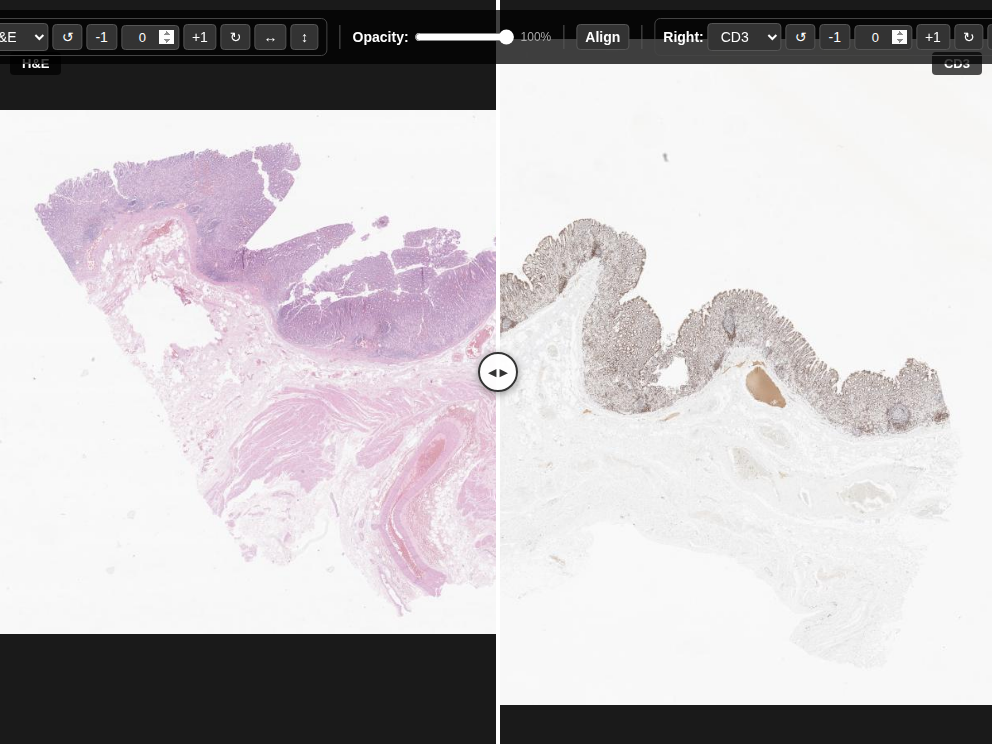This screenshot has height=744, width=992.
Task: Flip left image vertically
Action: click(x=304, y=37)
